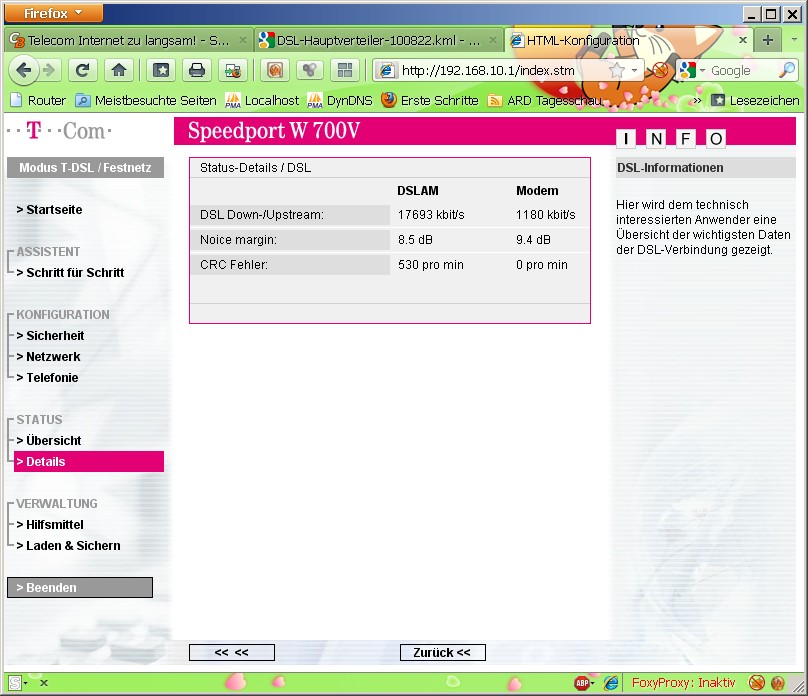Click the crossed-out fox icon in status bar
This screenshot has height=696, width=808.
tap(756, 683)
